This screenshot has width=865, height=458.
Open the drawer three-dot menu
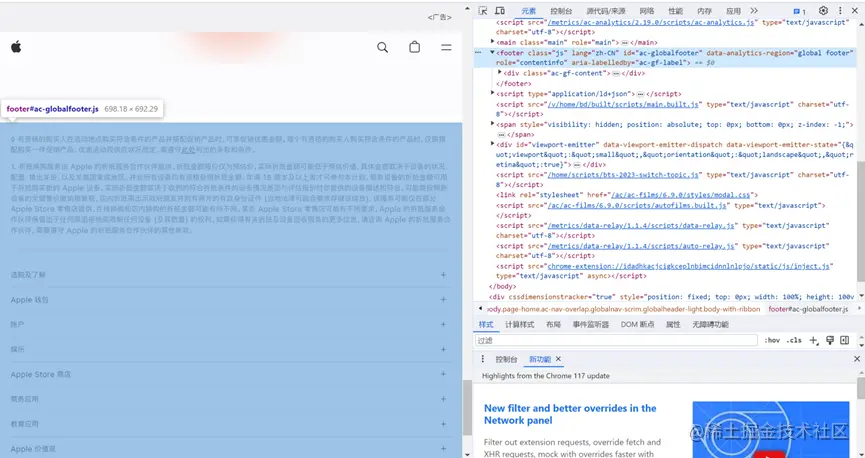click(483, 359)
